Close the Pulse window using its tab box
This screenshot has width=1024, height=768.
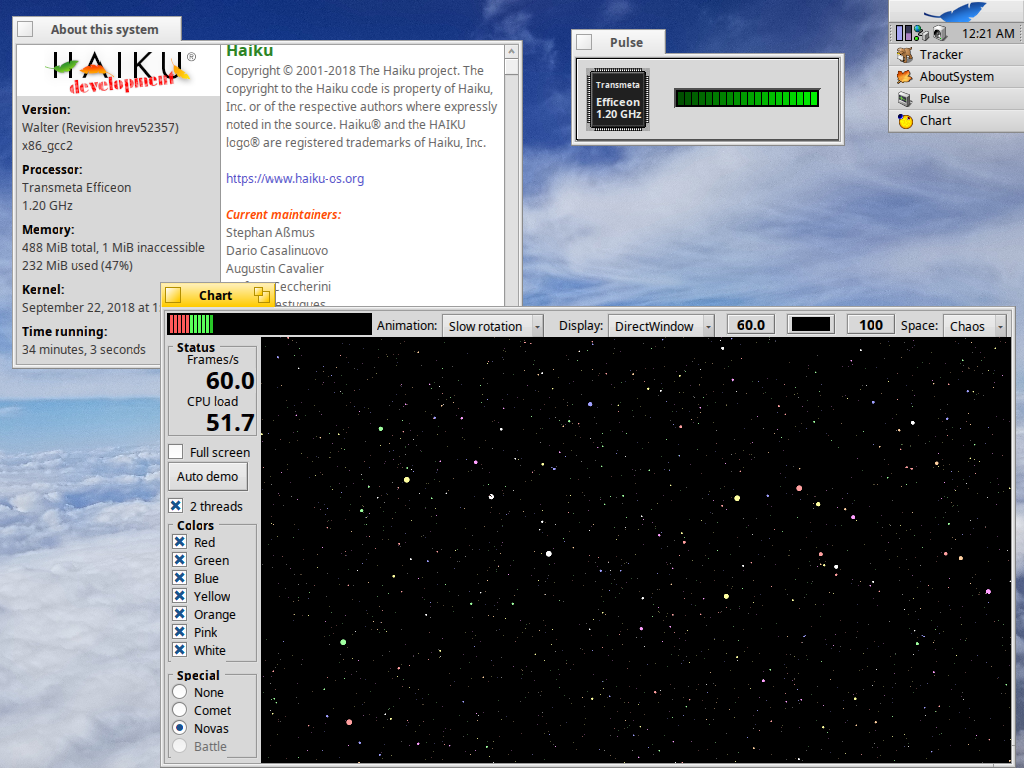point(584,42)
